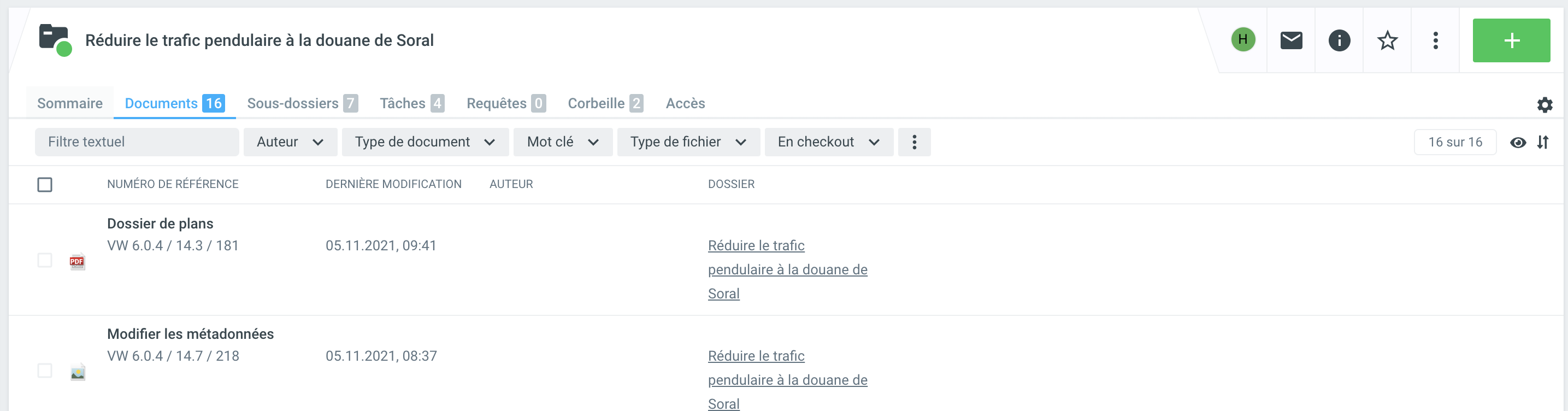Expand the En checkout filter dropdown
Viewport: 1568px width, 411px height.
click(828, 143)
